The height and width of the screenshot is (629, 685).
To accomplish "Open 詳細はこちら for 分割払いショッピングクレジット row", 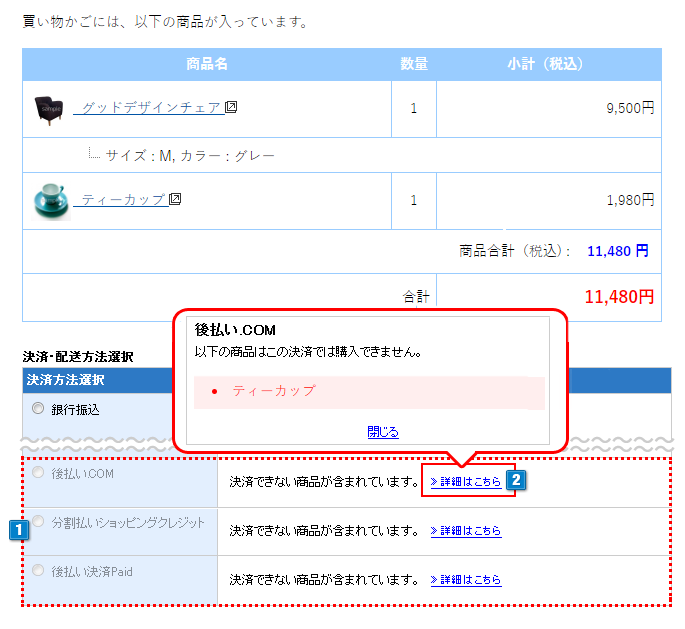I will (466, 531).
